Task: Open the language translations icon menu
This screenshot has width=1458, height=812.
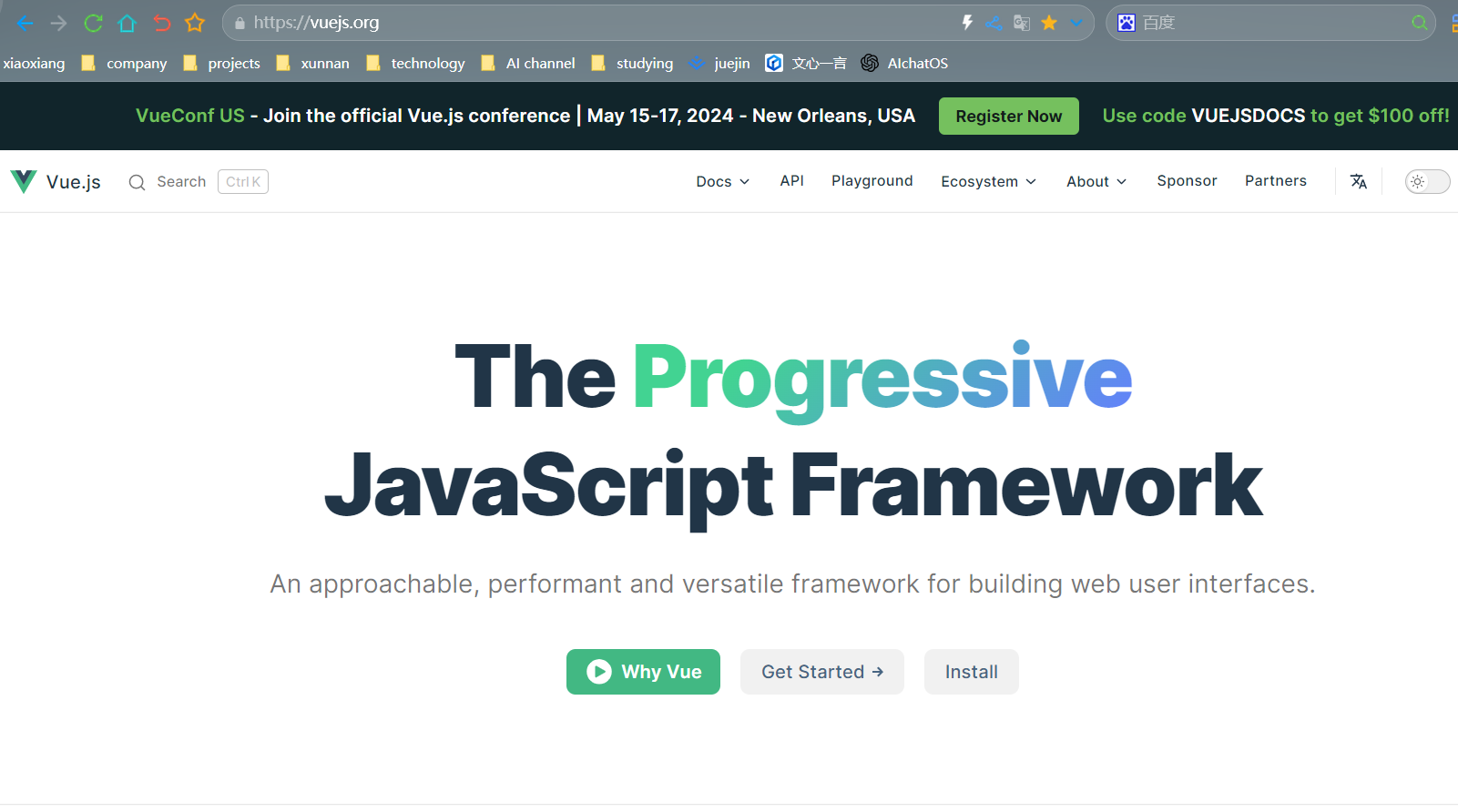Action: [1359, 181]
